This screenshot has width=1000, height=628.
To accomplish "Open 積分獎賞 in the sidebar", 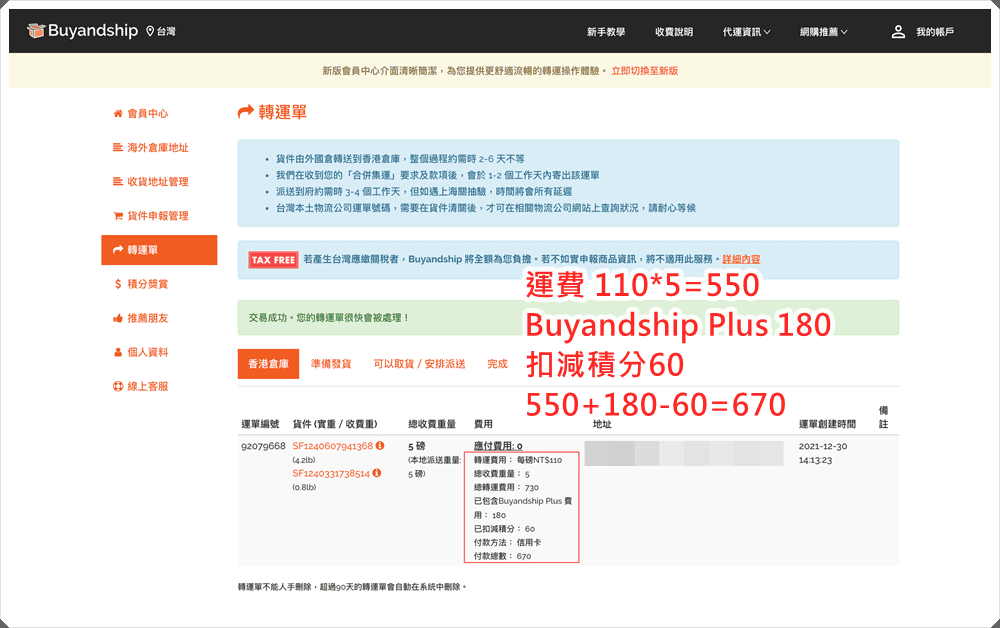I will click(x=147, y=284).
